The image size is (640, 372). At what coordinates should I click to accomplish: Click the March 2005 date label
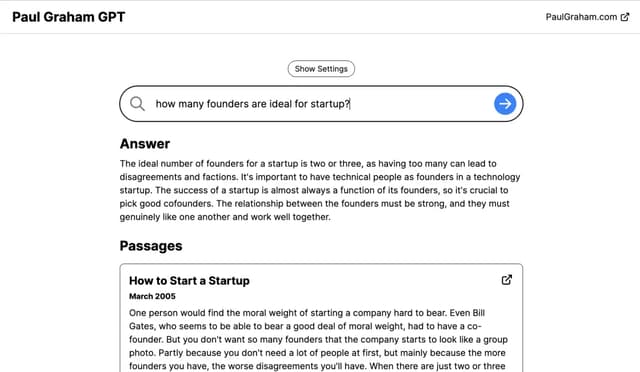[152, 296]
